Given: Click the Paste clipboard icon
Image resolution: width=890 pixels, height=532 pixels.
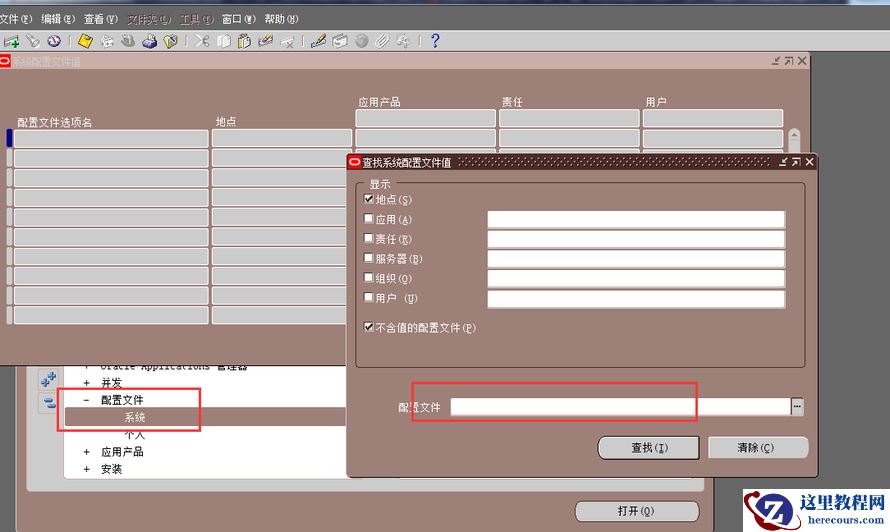Looking at the screenshot, I should click(244, 41).
